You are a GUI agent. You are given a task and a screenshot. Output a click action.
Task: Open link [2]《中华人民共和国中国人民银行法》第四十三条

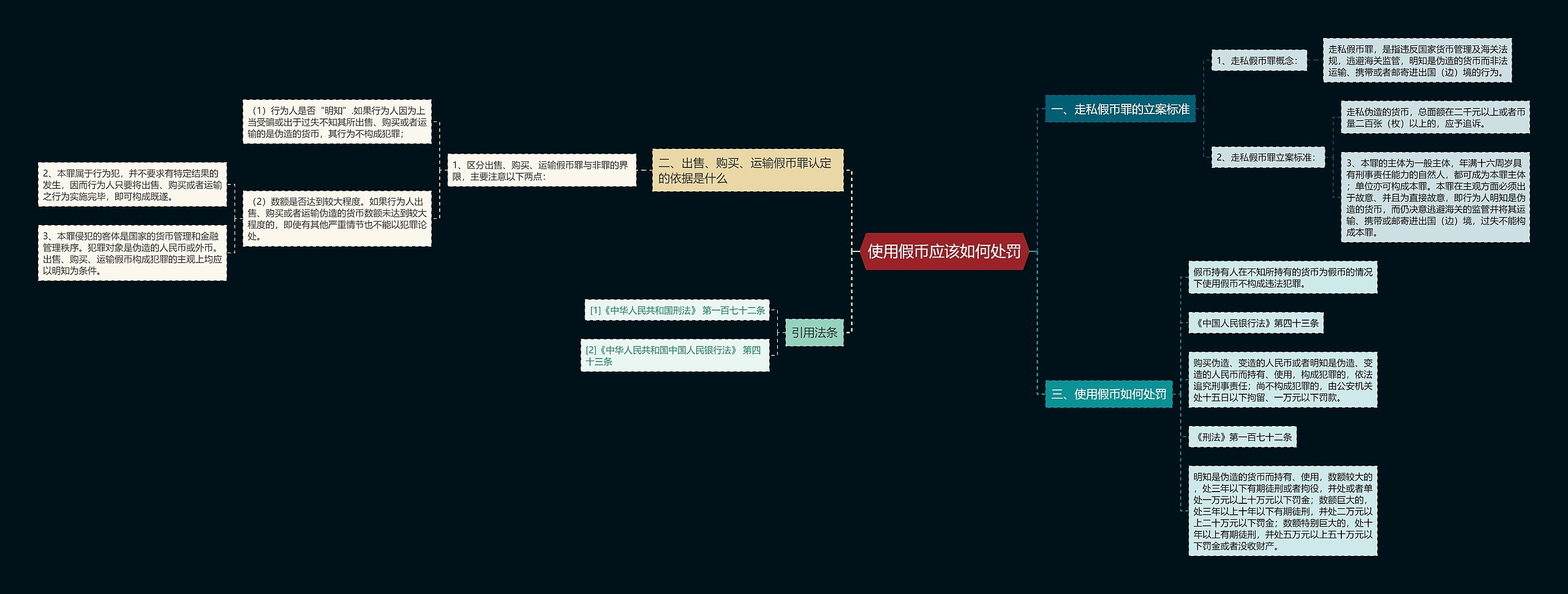coord(675,356)
